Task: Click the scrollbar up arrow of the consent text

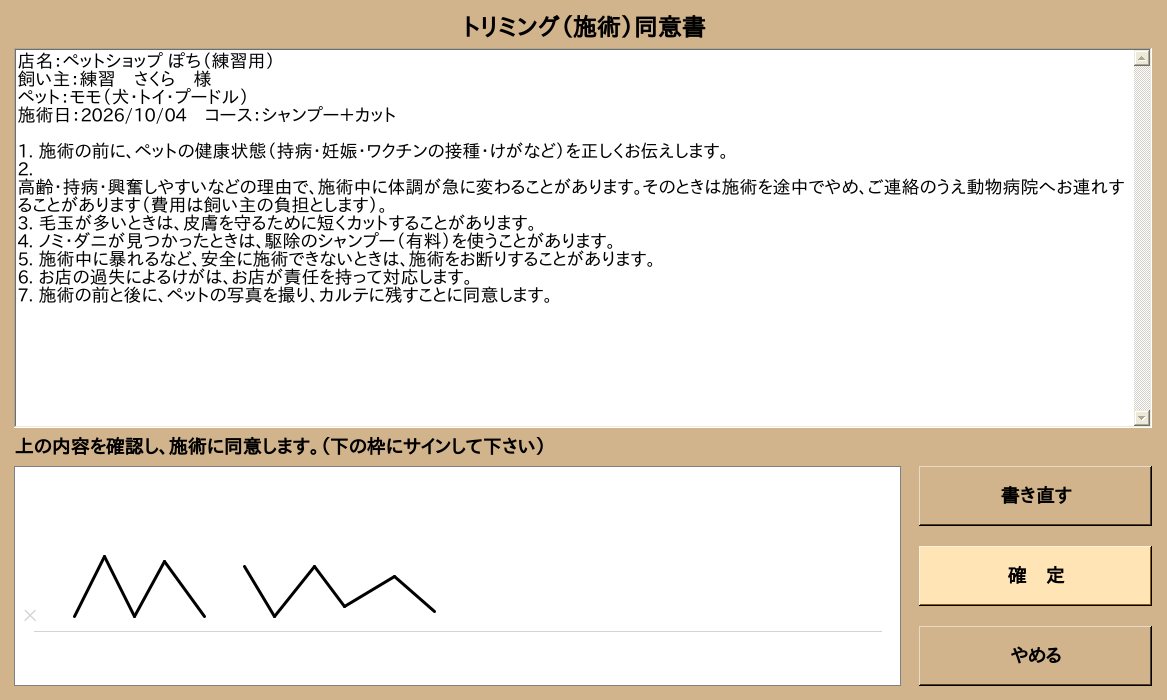Action: coord(1142,58)
